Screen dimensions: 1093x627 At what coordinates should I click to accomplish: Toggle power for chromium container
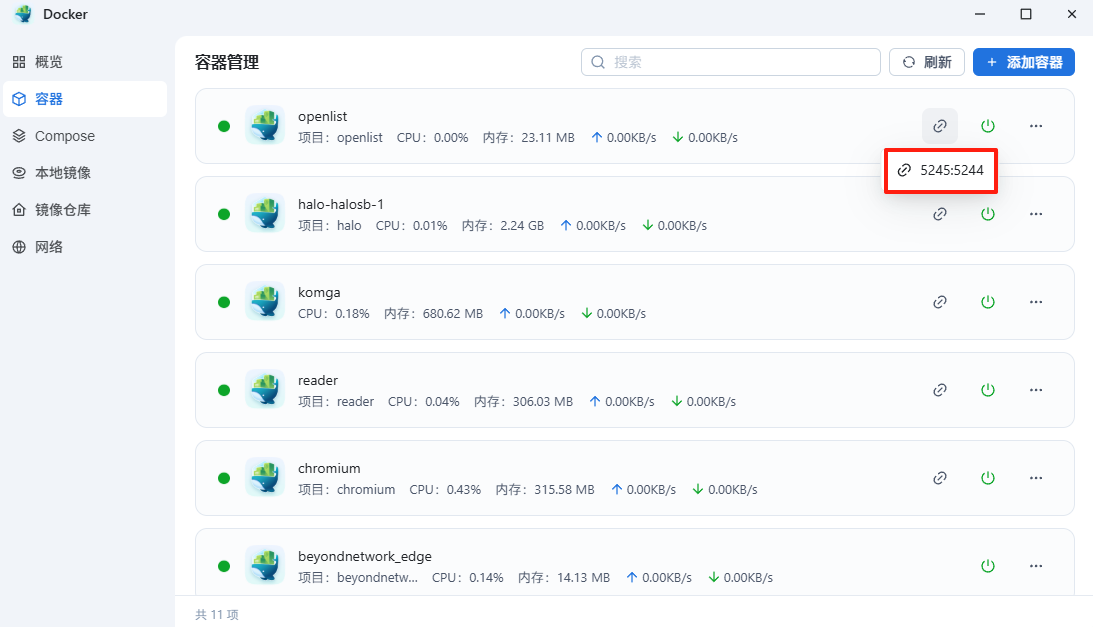988,478
